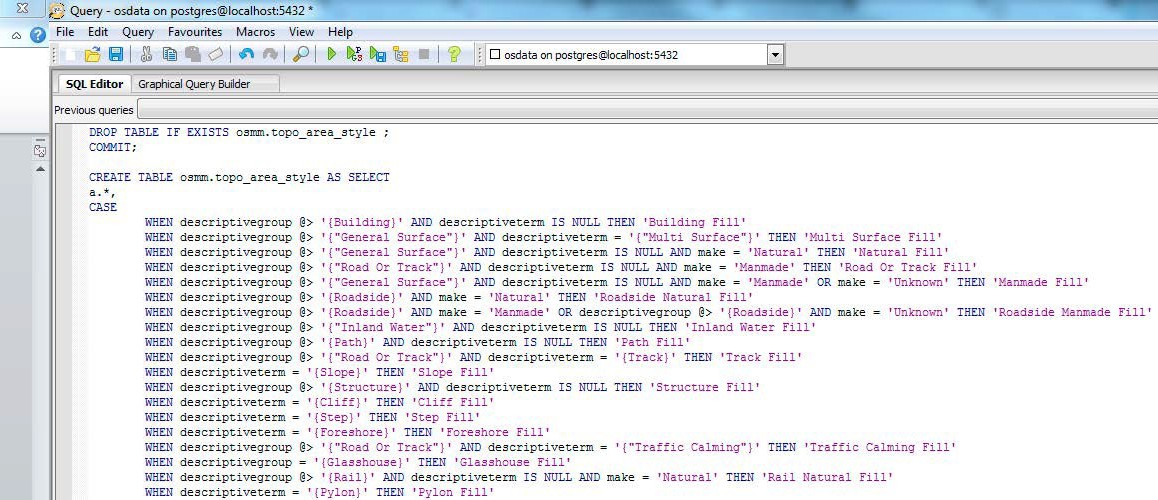1158x500 pixels.
Task: Open the Query menu
Action: (138, 32)
